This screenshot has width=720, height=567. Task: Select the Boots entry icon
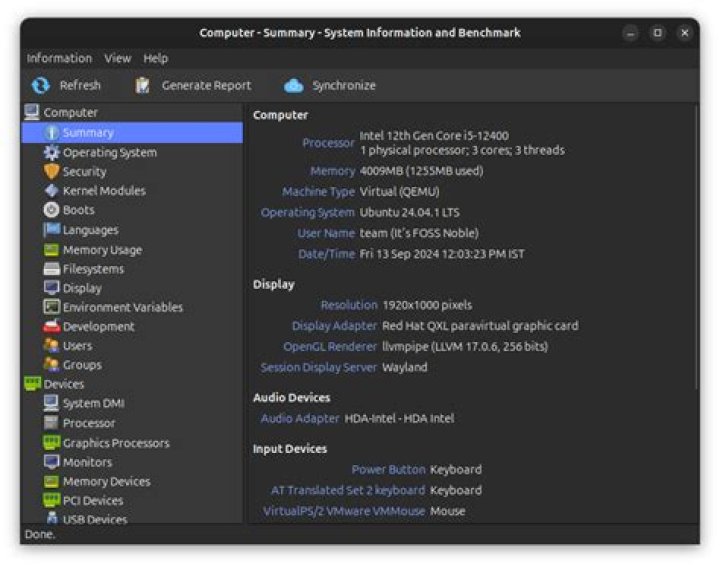pyautogui.click(x=51, y=210)
